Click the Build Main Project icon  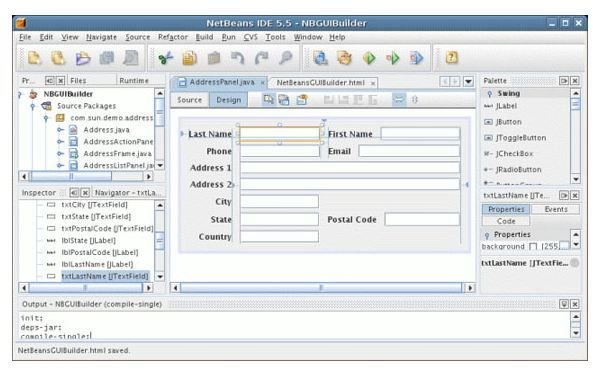[x=320, y=58]
